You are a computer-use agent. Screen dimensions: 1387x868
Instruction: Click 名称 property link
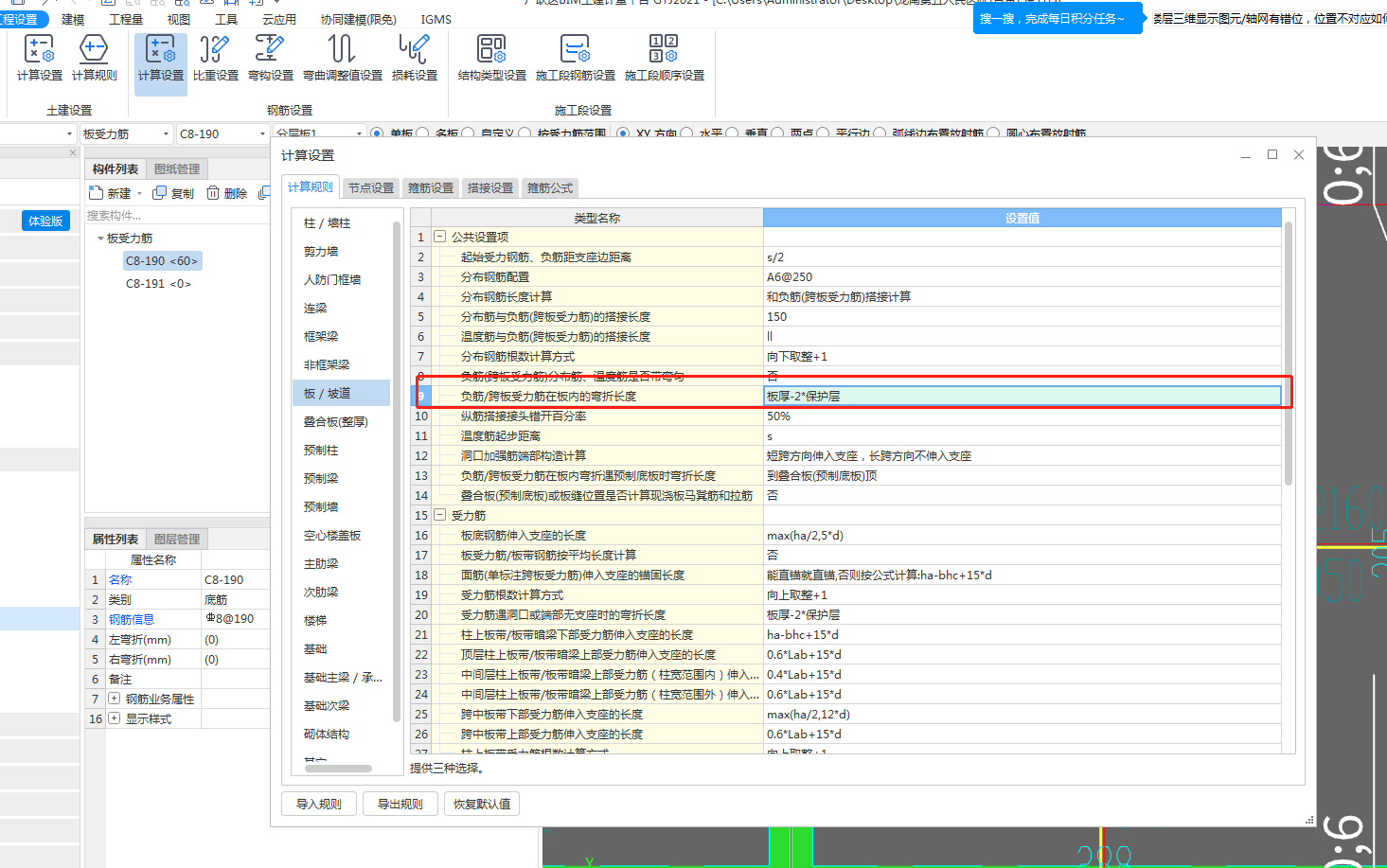click(x=120, y=579)
